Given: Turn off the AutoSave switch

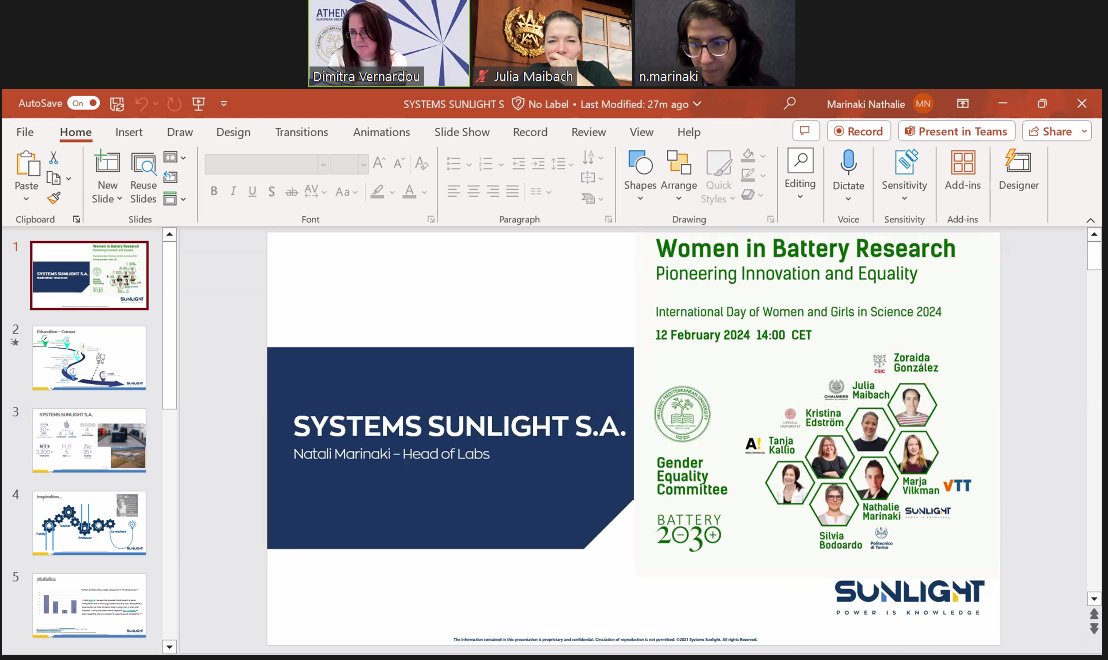Looking at the screenshot, I should [83, 103].
